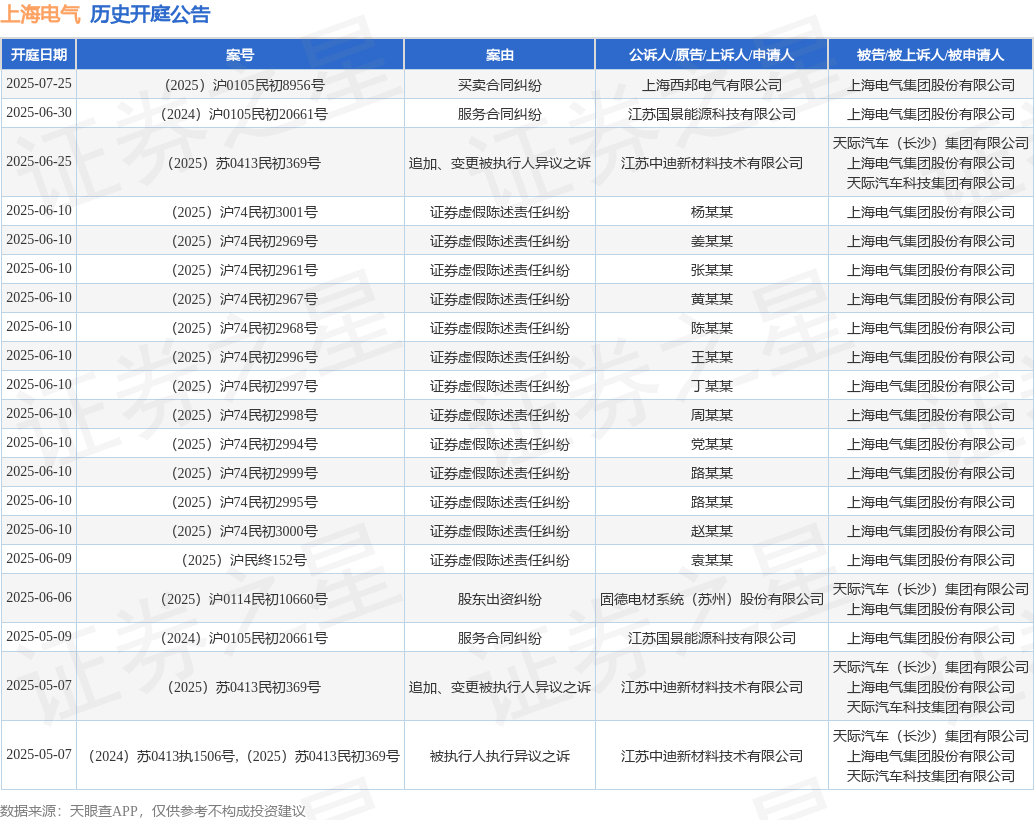Click the 案由 column header
The width and height of the screenshot is (1034, 820).
coord(499,55)
